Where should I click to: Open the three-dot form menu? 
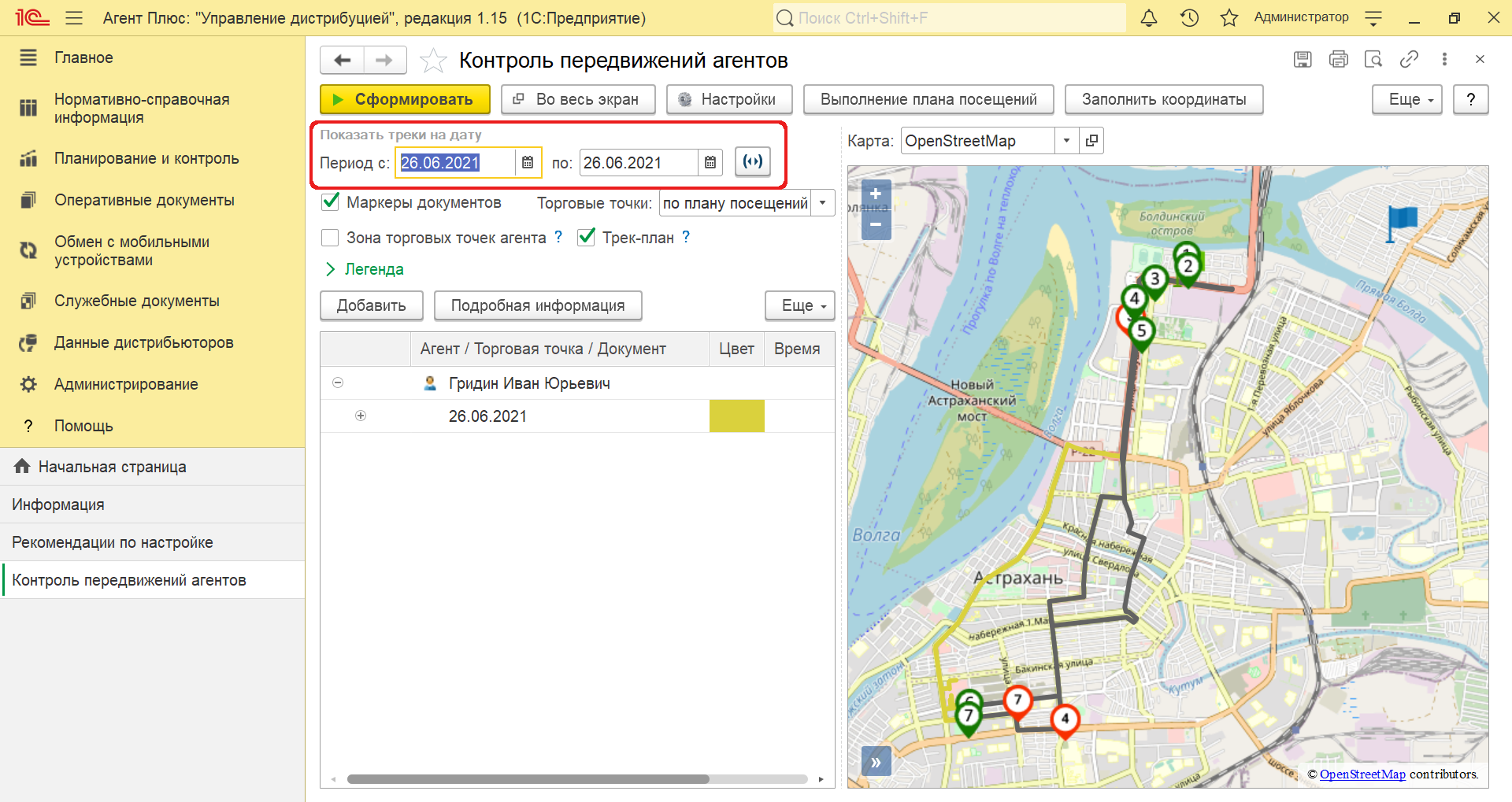click(x=1444, y=59)
